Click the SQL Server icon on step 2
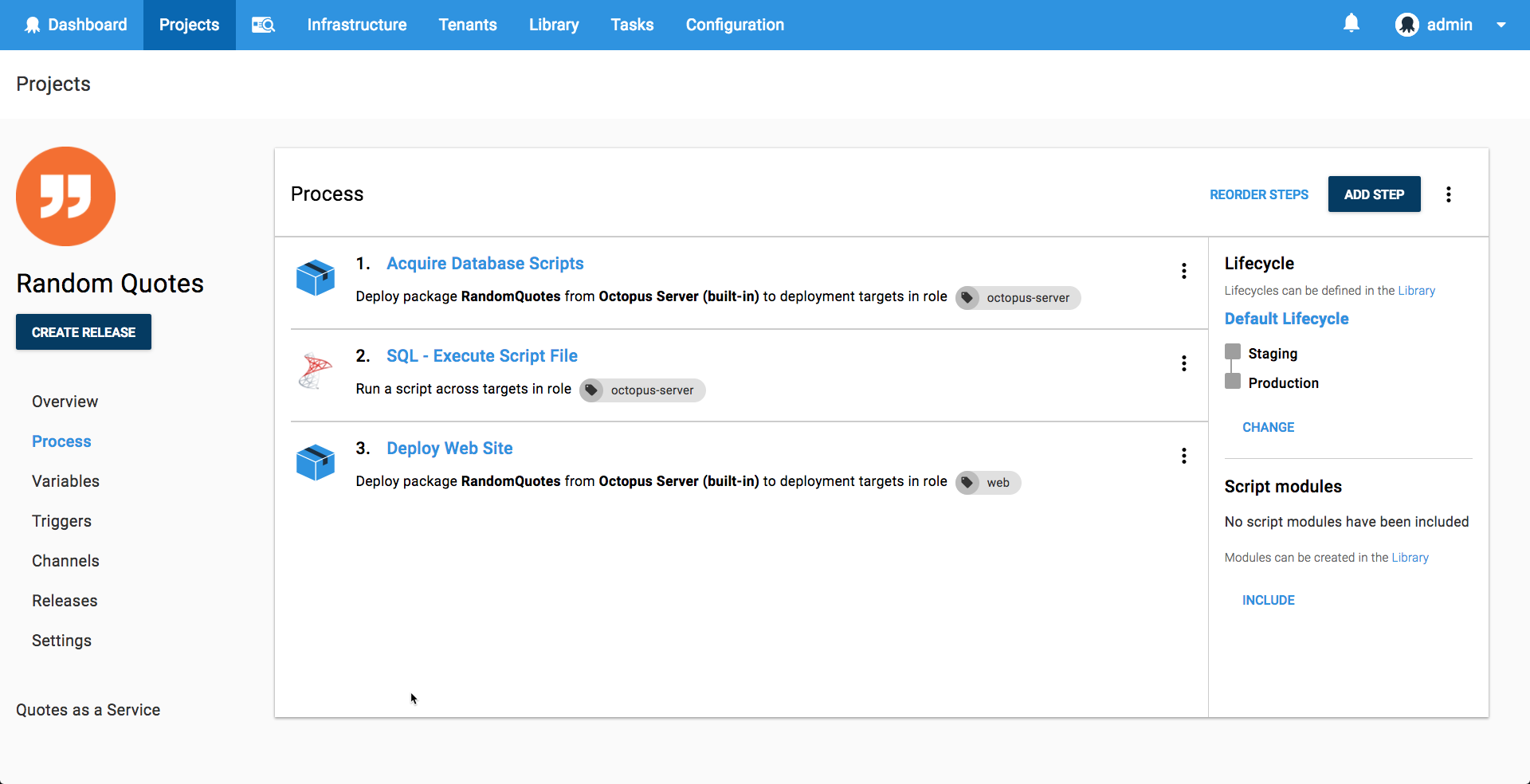The height and width of the screenshot is (784, 1530). (316, 370)
